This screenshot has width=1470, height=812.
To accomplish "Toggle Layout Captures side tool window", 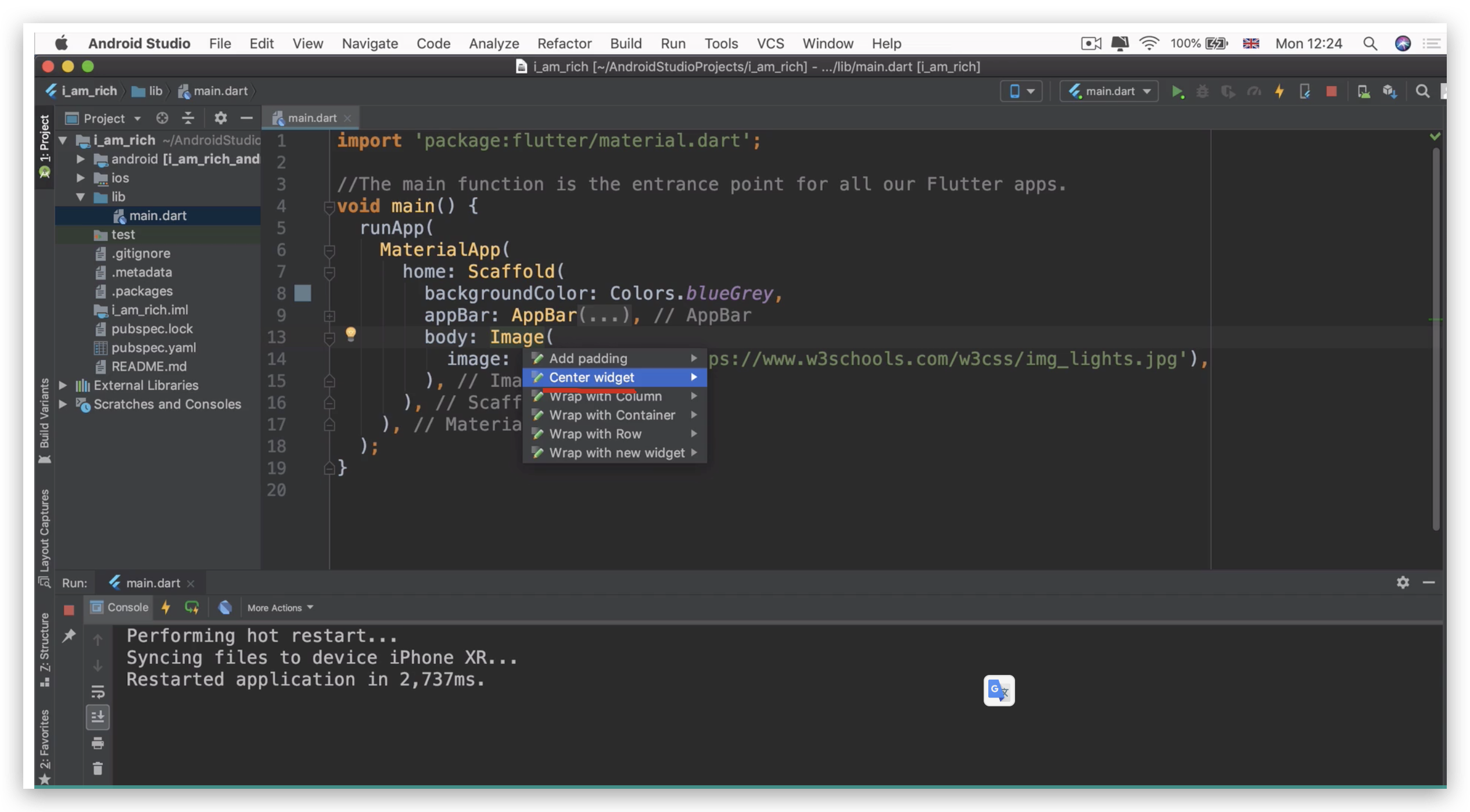I will [x=44, y=538].
